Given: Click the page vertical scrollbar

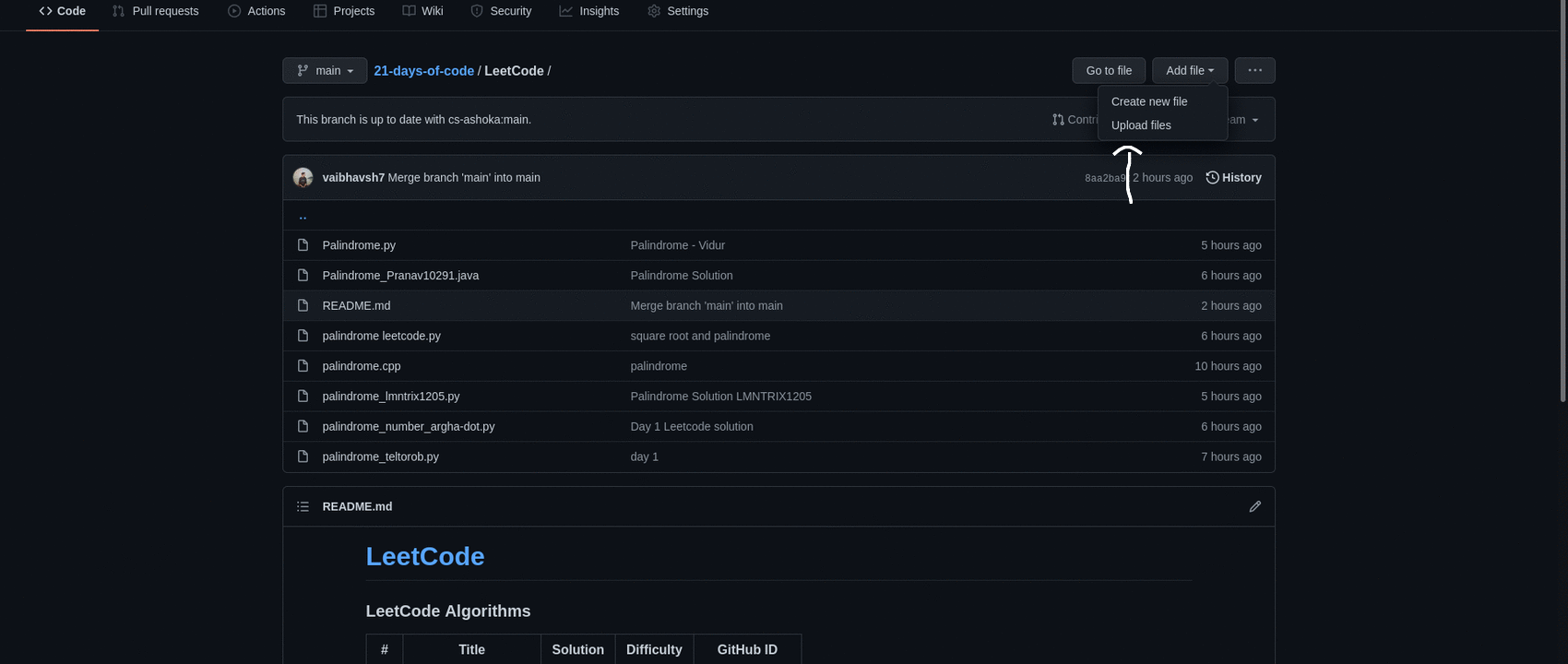Looking at the screenshot, I should tap(1562, 201).
